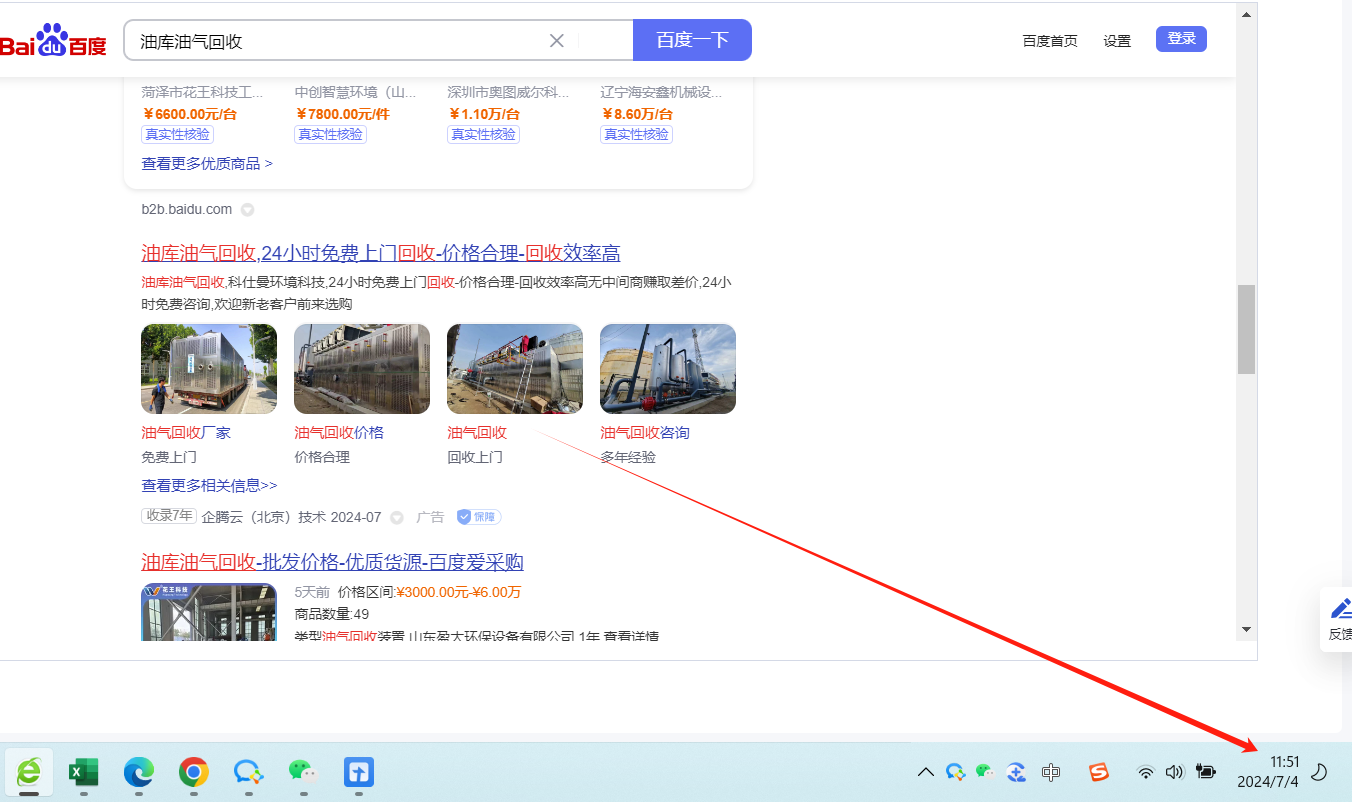Go to 百度首页 in the top navigation
Viewport: 1352px width, 802px height.
coord(1050,41)
